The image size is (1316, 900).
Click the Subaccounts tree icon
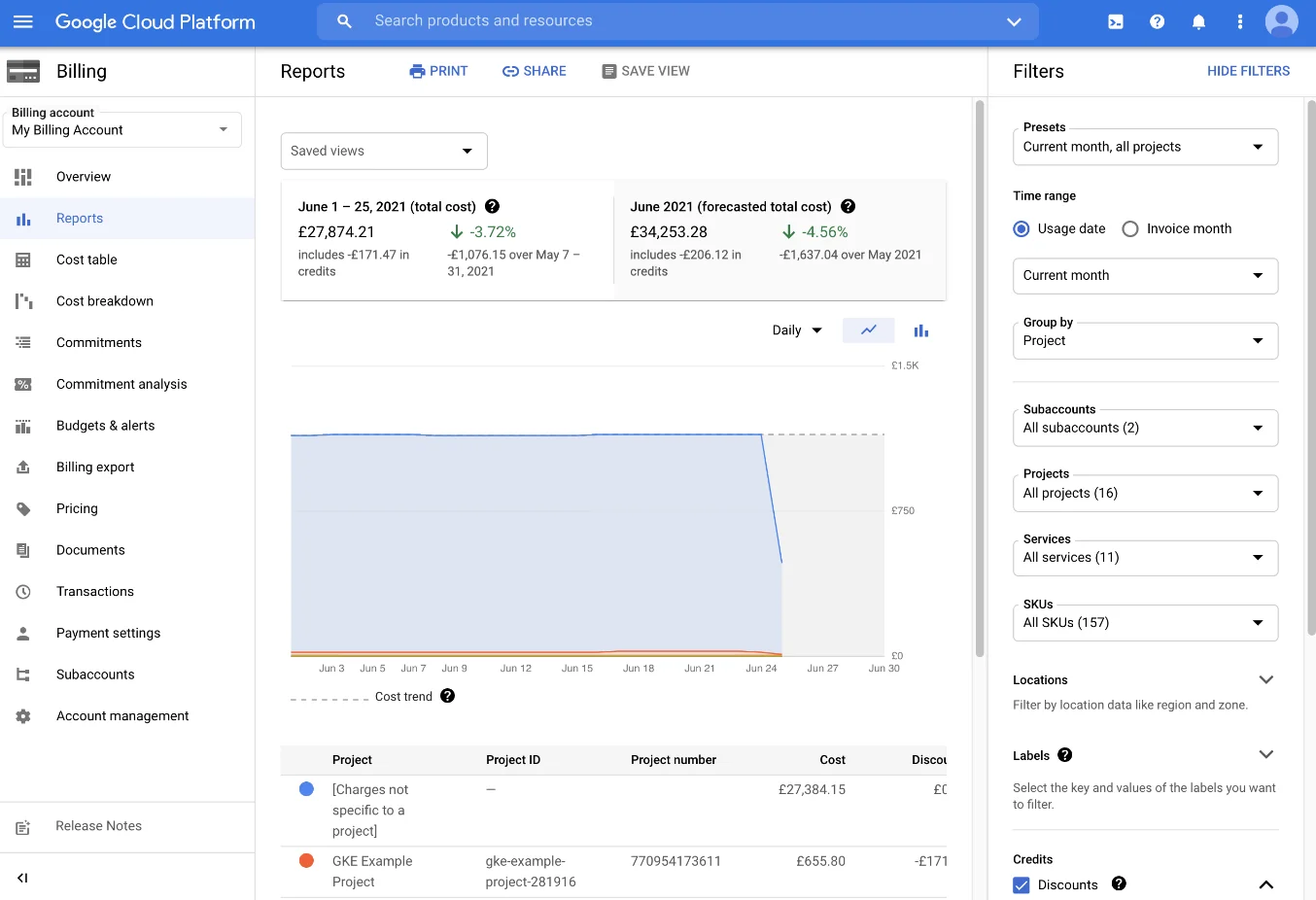[x=23, y=675]
